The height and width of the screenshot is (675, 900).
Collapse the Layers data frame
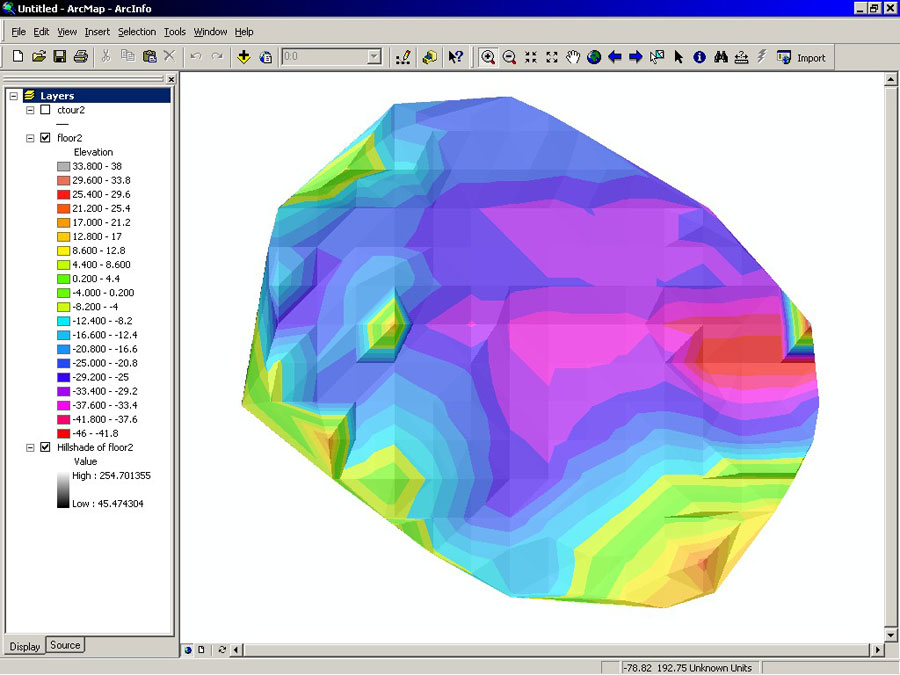point(14,96)
